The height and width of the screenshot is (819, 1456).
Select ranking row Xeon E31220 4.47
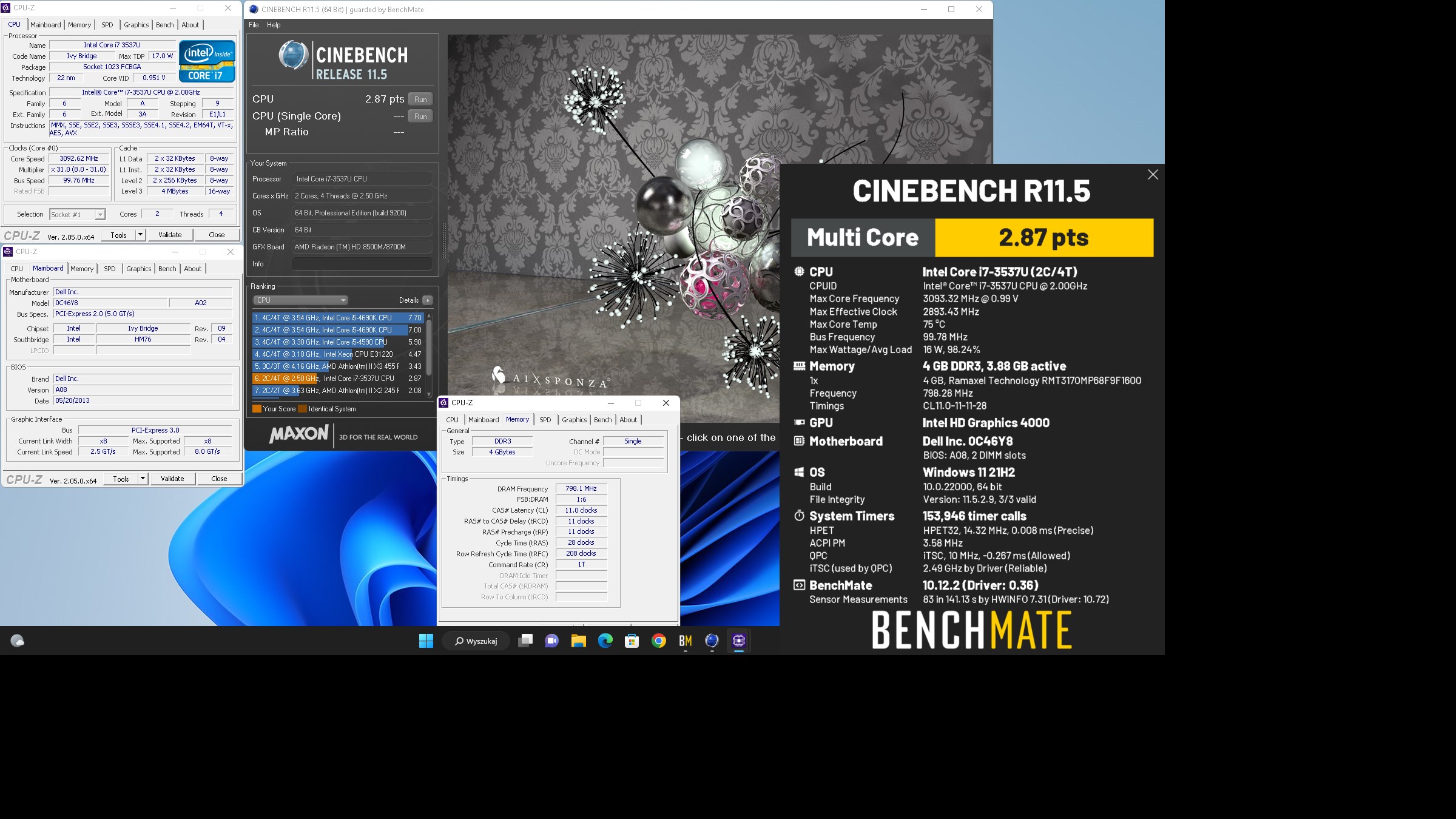(x=337, y=354)
